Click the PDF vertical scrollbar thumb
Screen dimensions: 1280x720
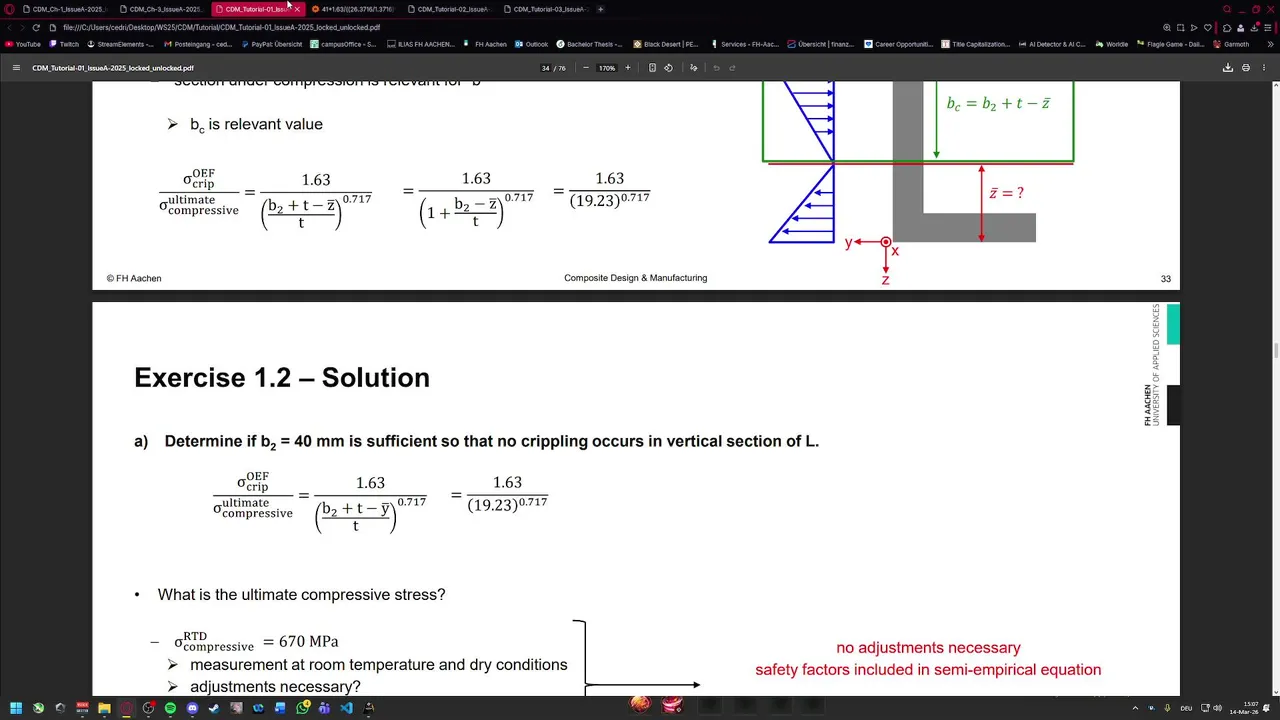tap(1275, 352)
